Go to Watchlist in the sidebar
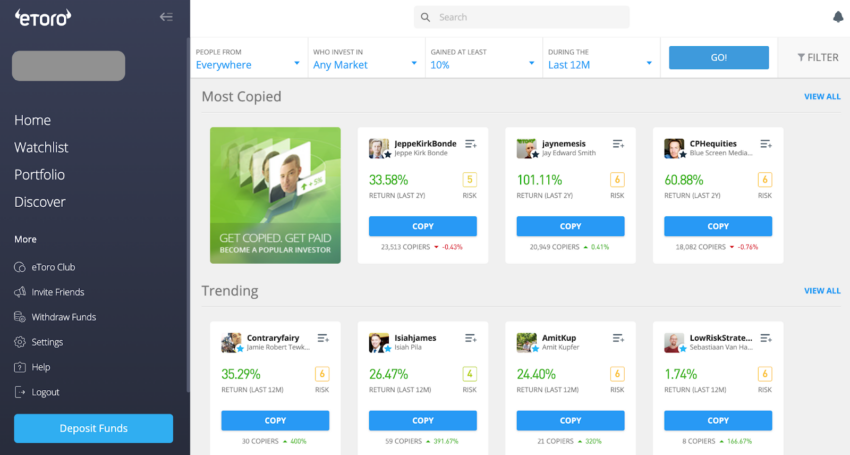The image size is (850, 455). (41, 147)
